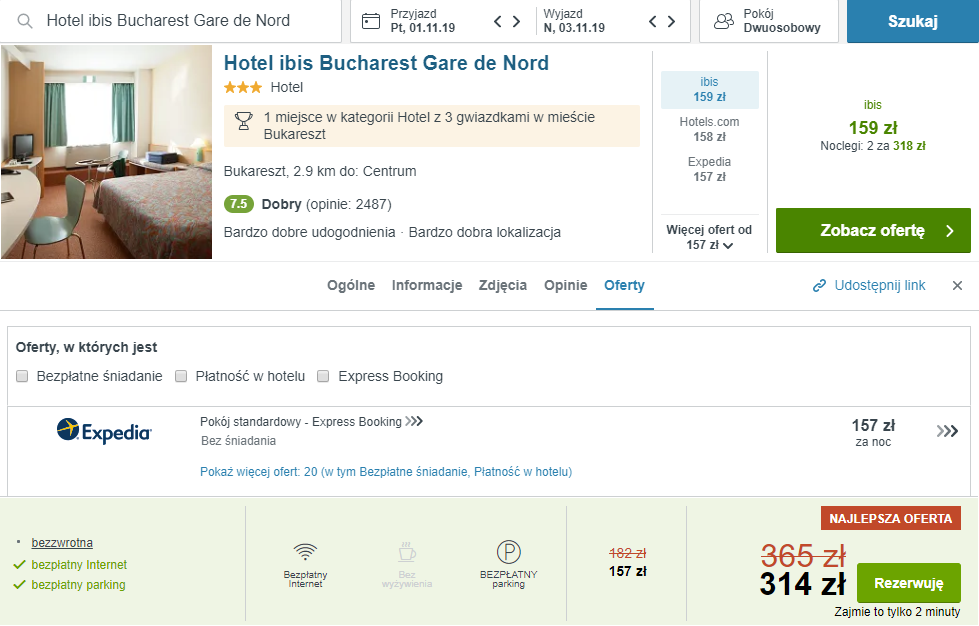Check the Płatność w hotelu filter

[181, 377]
